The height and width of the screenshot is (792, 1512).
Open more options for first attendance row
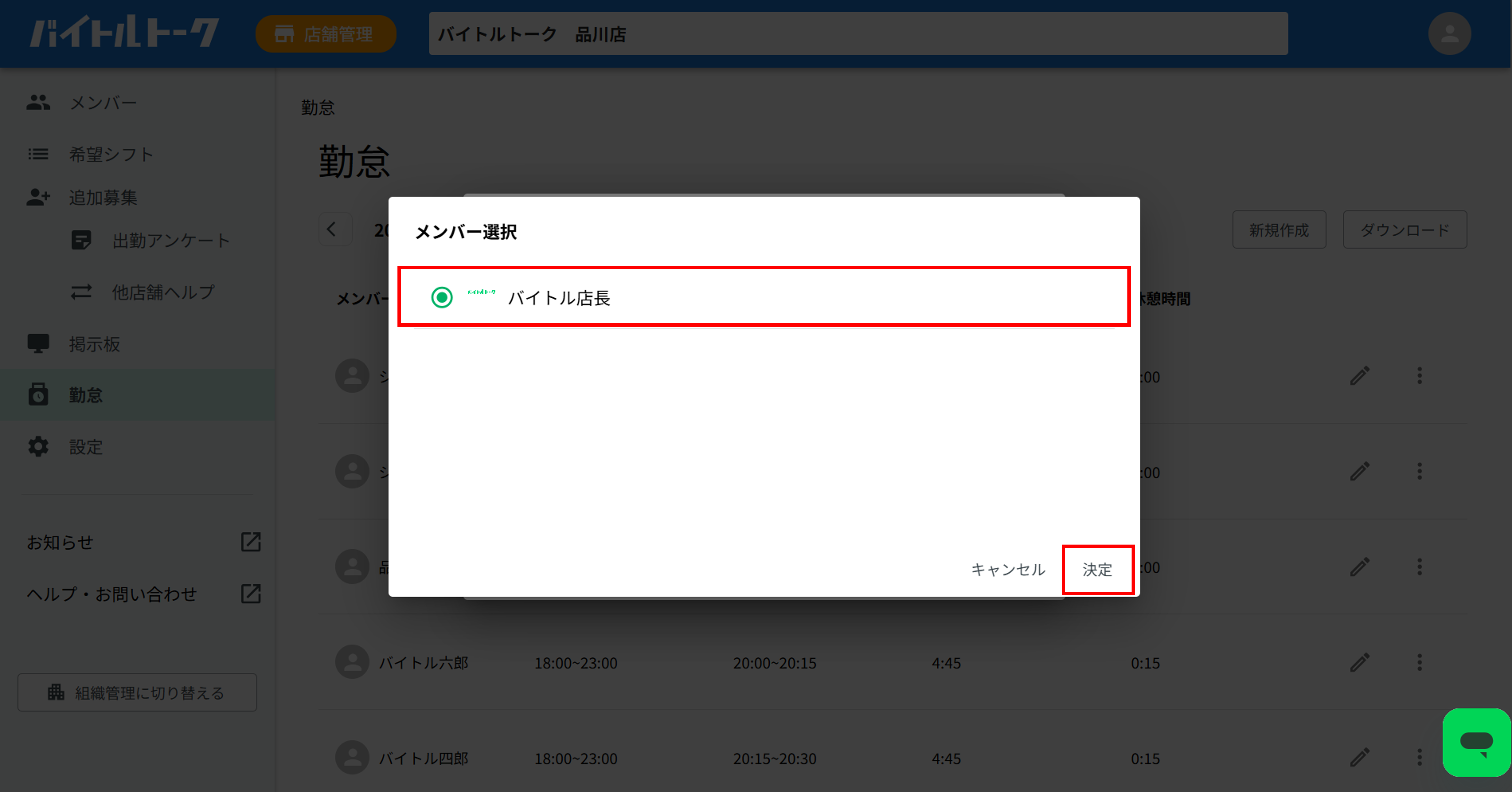[x=1419, y=376]
